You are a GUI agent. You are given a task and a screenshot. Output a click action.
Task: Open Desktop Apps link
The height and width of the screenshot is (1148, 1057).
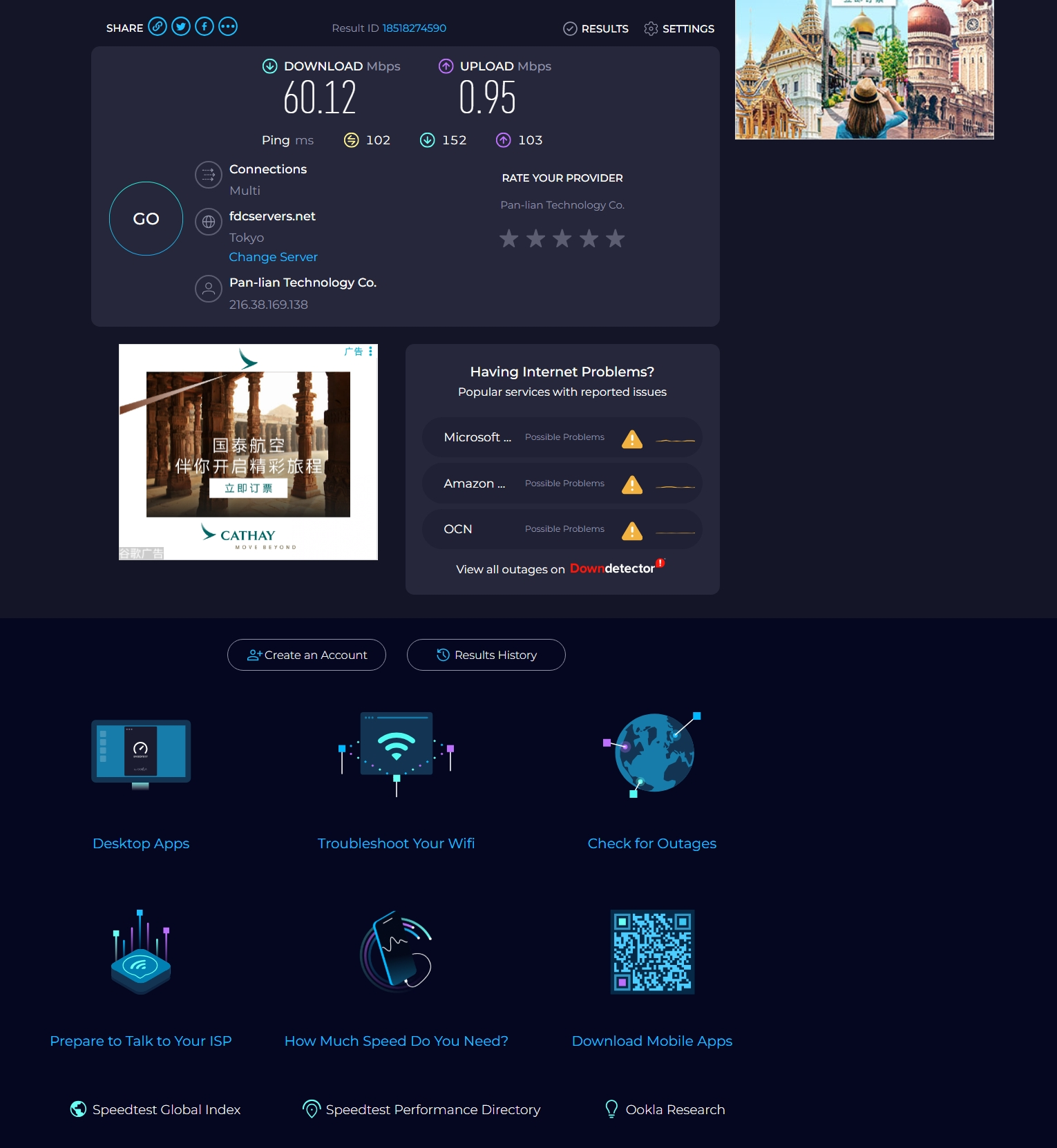(141, 843)
